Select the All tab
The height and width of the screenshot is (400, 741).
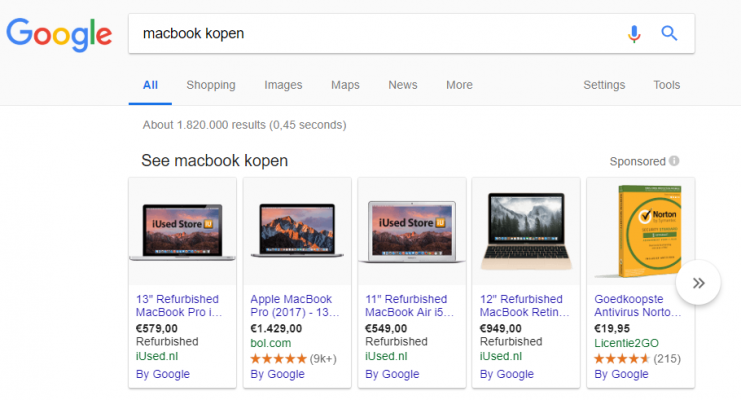pos(150,85)
